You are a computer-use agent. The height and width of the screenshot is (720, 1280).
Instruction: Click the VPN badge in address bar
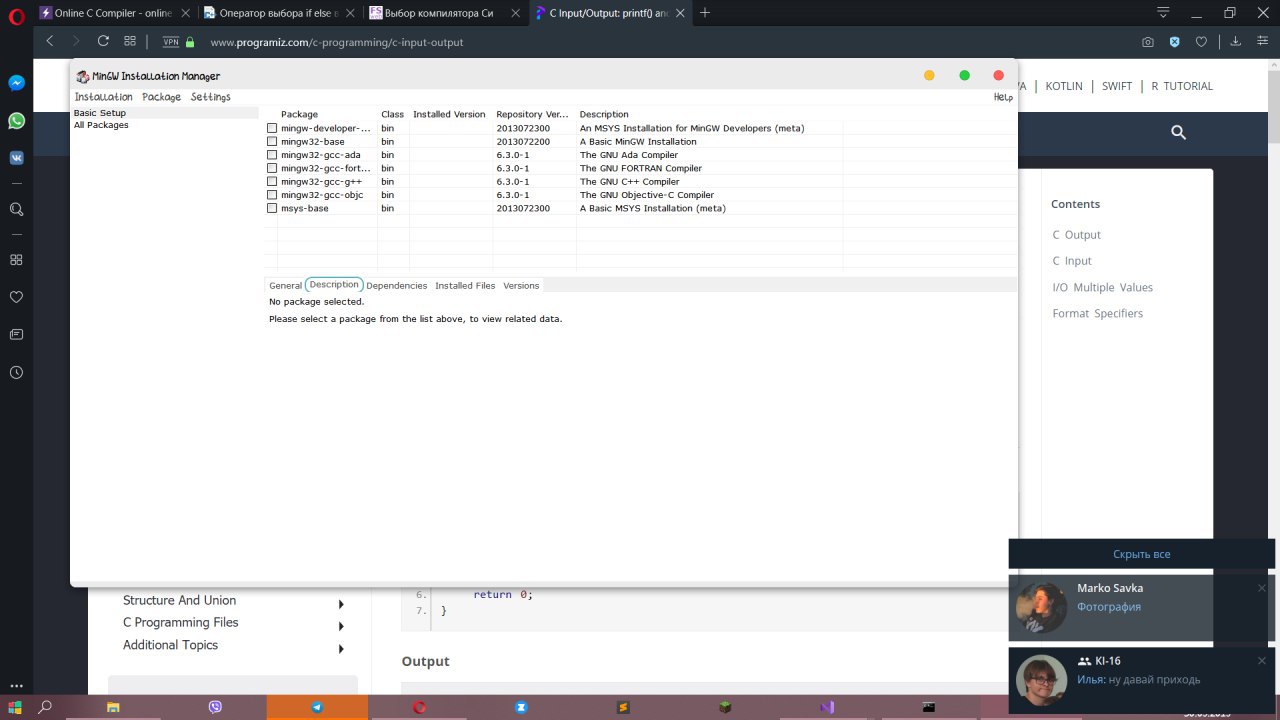pyautogui.click(x=171, y=42)
